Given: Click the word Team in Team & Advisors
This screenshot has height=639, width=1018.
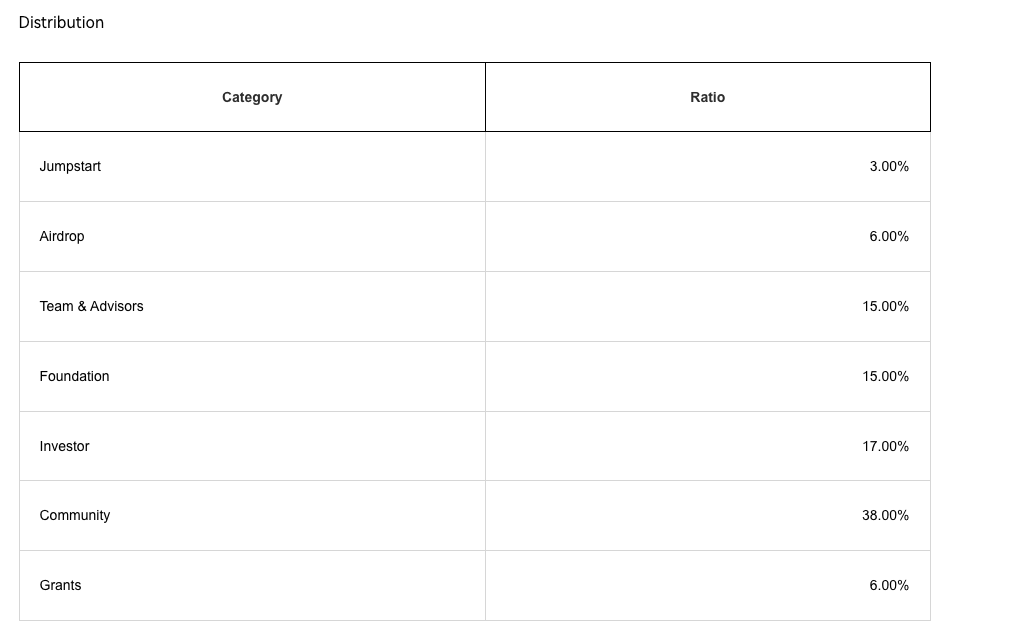Looking at the screenshot, I should 56,306.
